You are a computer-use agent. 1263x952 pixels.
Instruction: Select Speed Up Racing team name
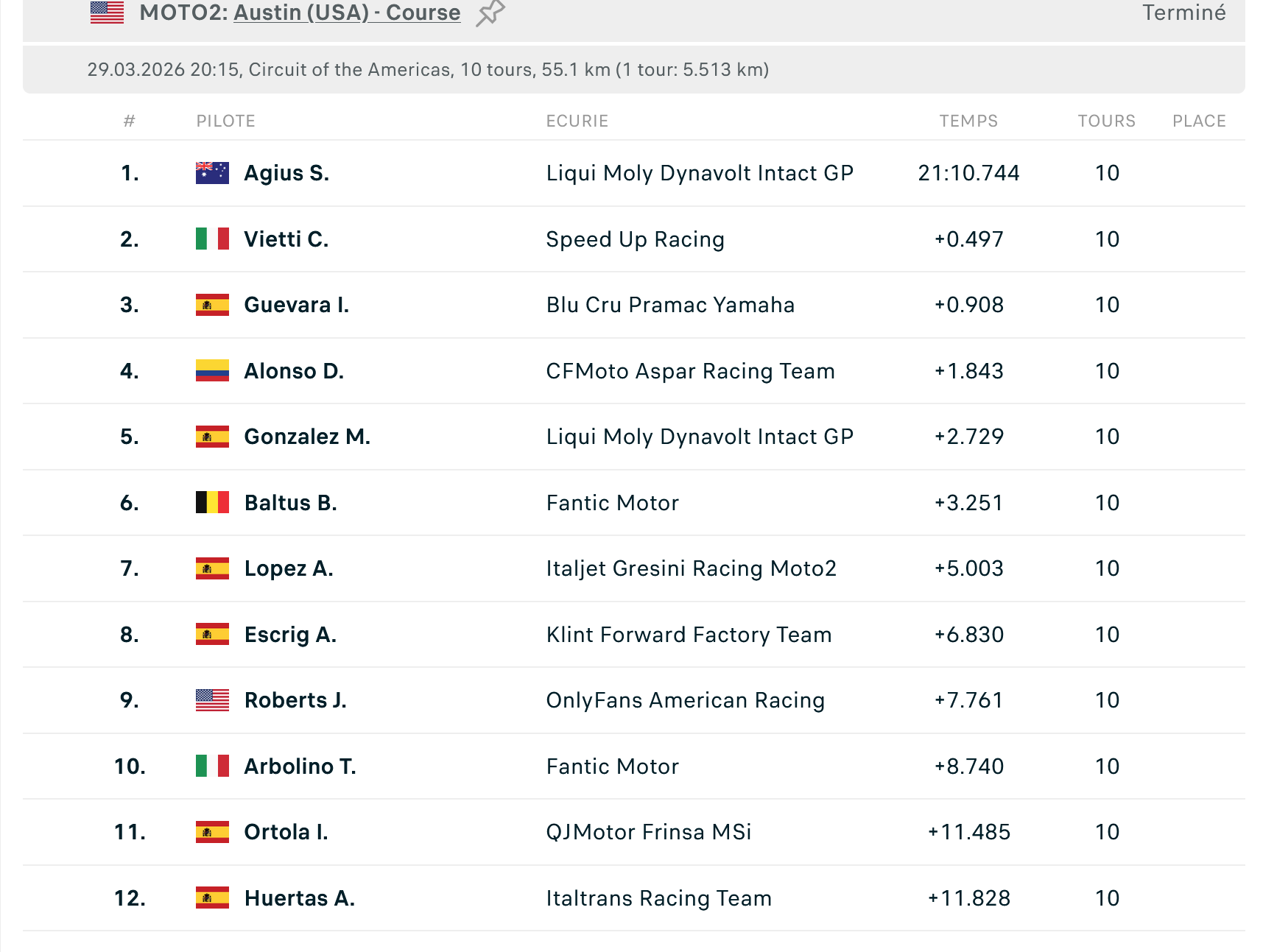(636, 239)
